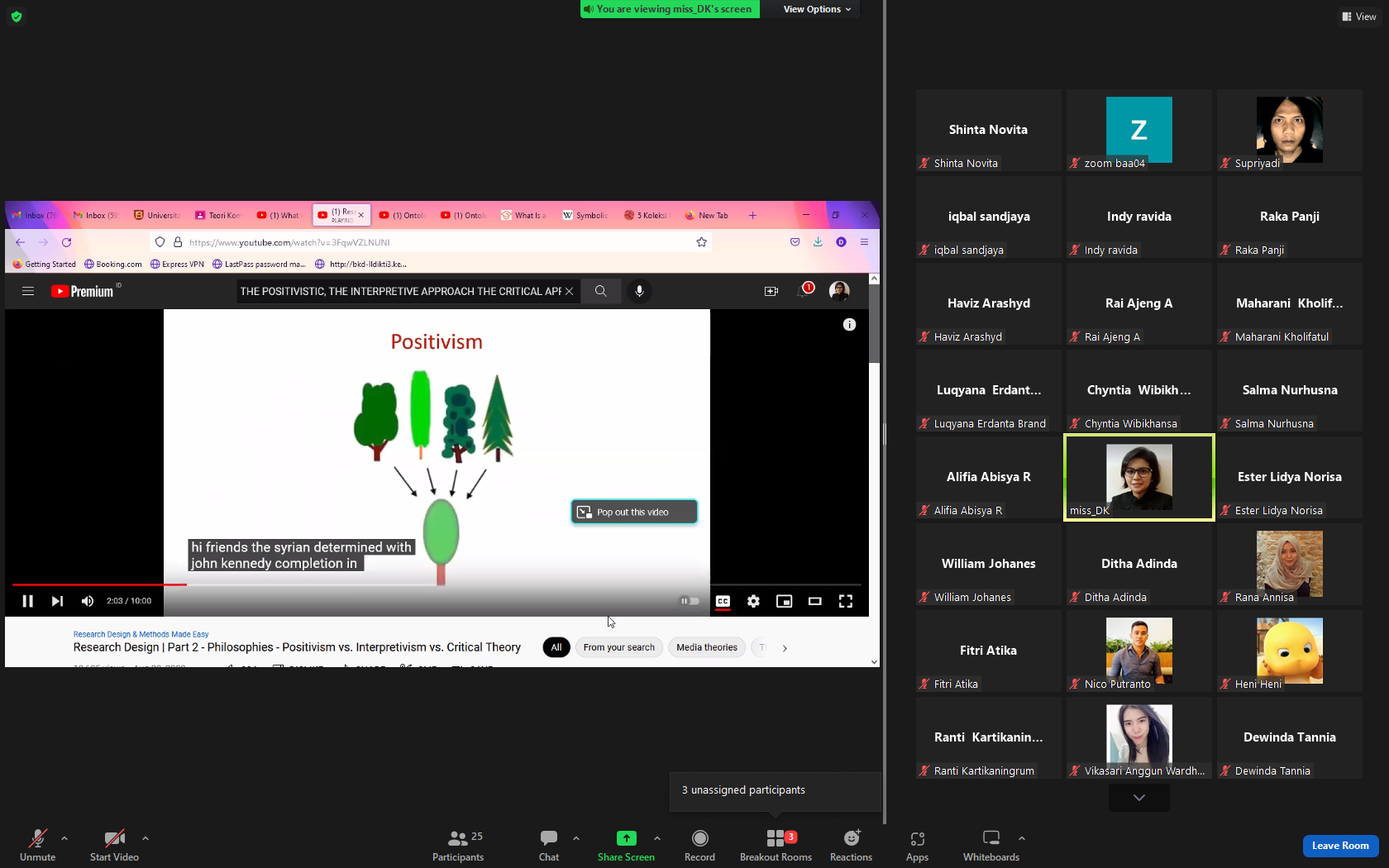
Task: Click the Leave Room button
Action: click(1339, 846)
